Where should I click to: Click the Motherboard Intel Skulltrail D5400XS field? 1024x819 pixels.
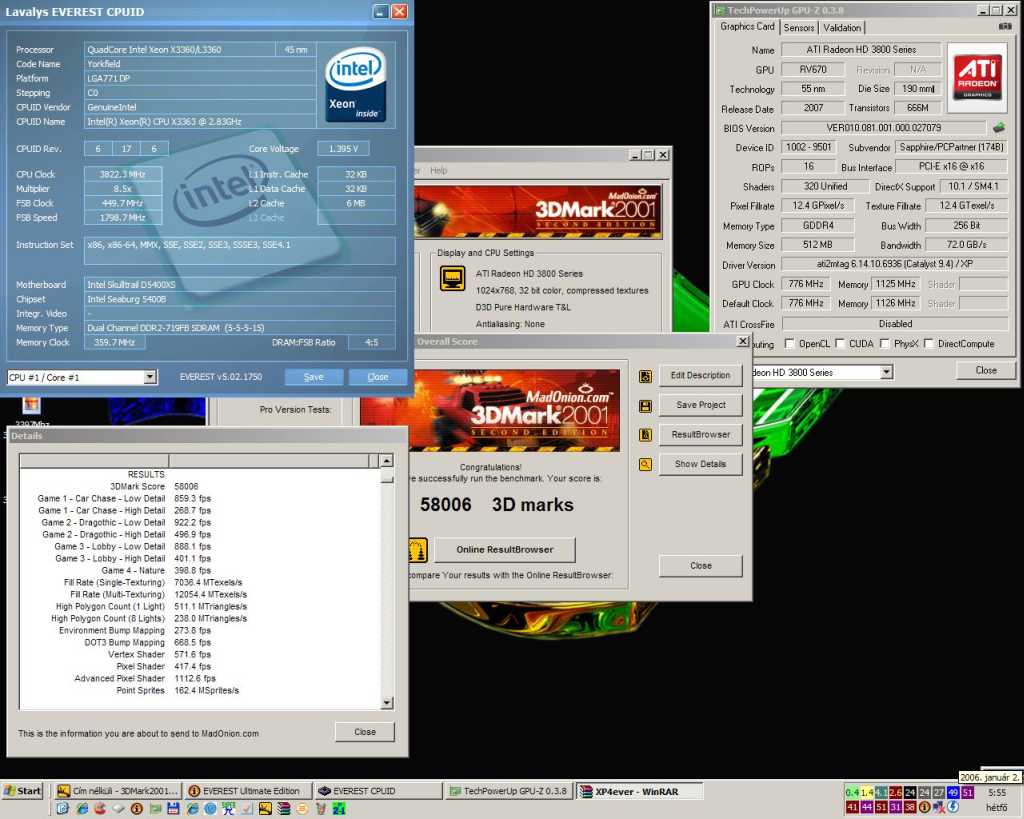tap(240, 285)
